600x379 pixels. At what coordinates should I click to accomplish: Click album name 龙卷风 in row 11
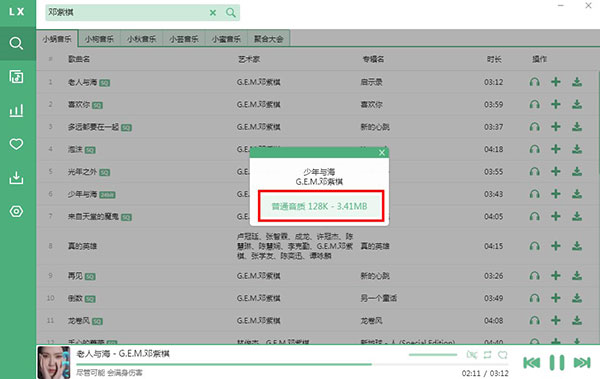371,320
